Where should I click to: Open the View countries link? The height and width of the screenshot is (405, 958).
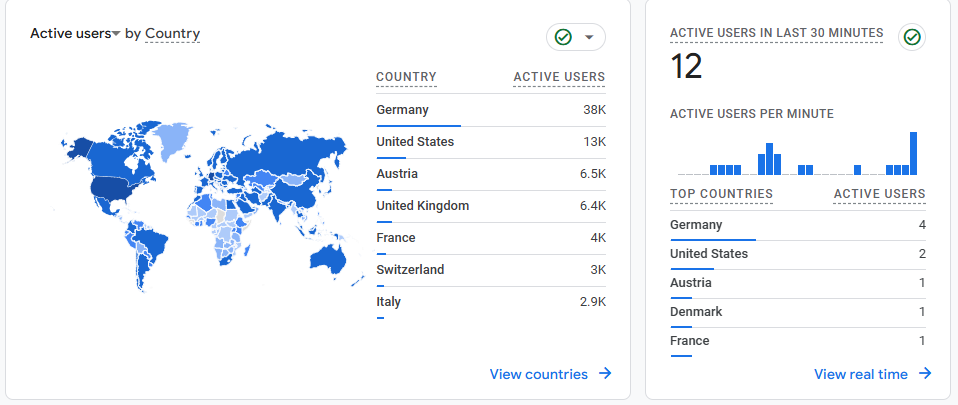click(539, 374)
